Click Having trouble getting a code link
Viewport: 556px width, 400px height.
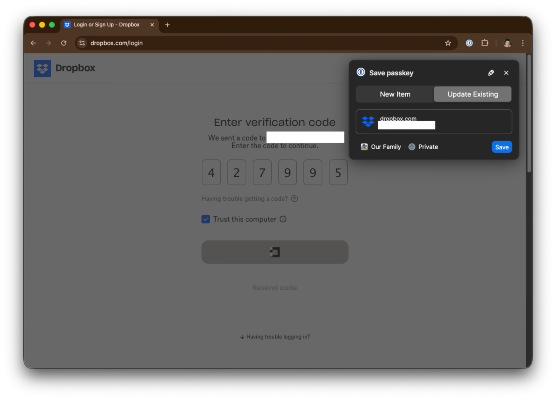coord(245,199)
